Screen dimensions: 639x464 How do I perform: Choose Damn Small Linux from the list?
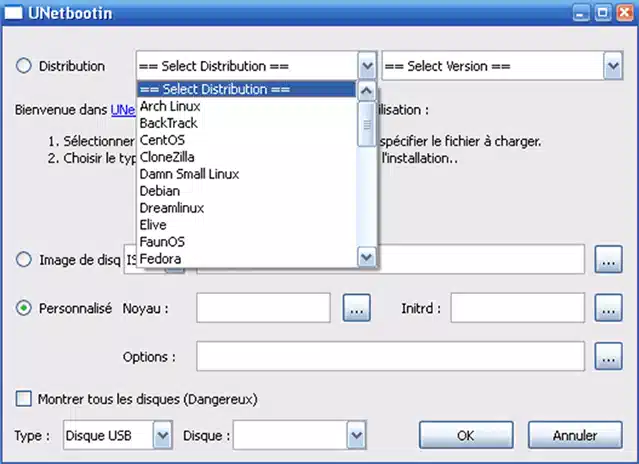pos(247,174)
